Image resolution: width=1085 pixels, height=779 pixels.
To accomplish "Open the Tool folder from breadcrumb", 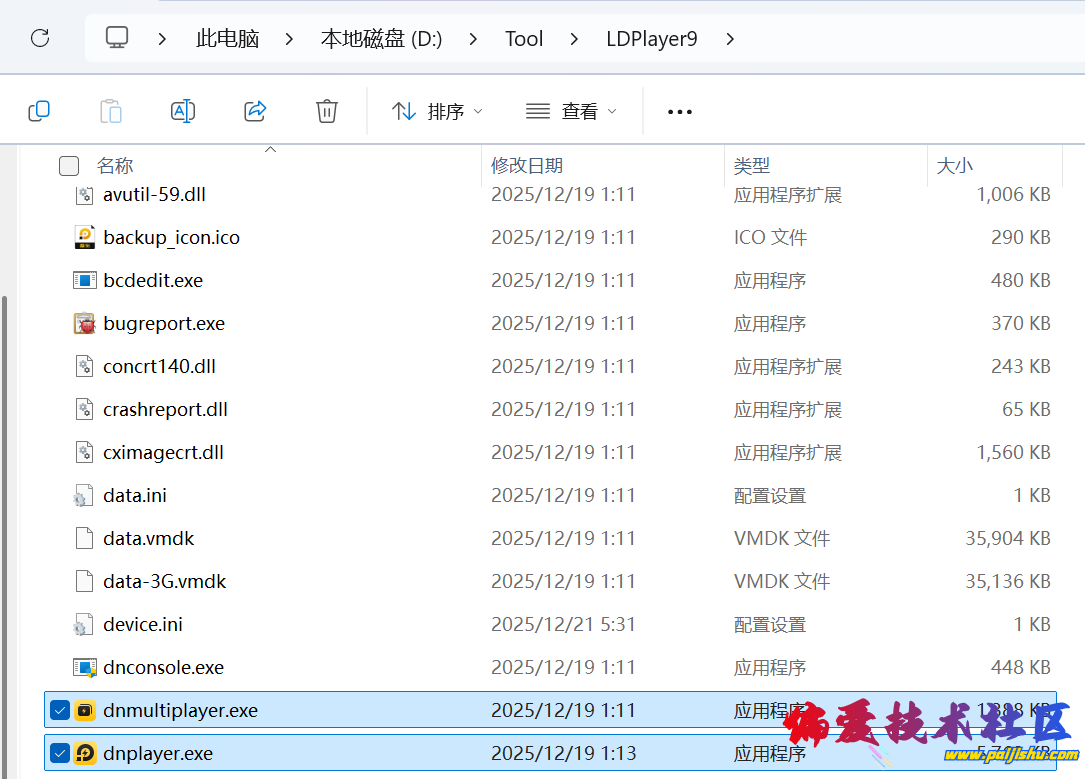I will (x=523, y=38).
